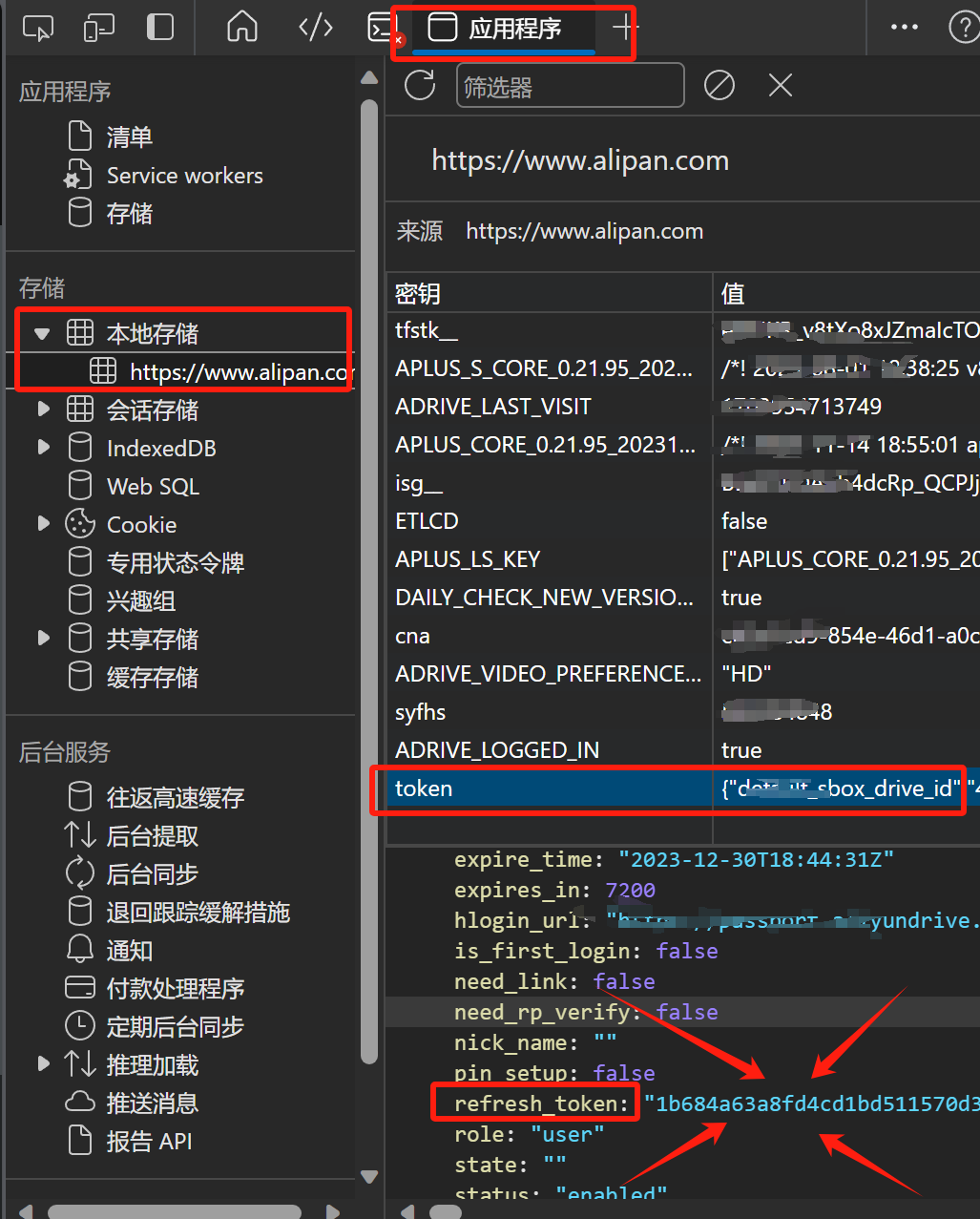Click the 后台提取 arrows icon

(80, 835)
